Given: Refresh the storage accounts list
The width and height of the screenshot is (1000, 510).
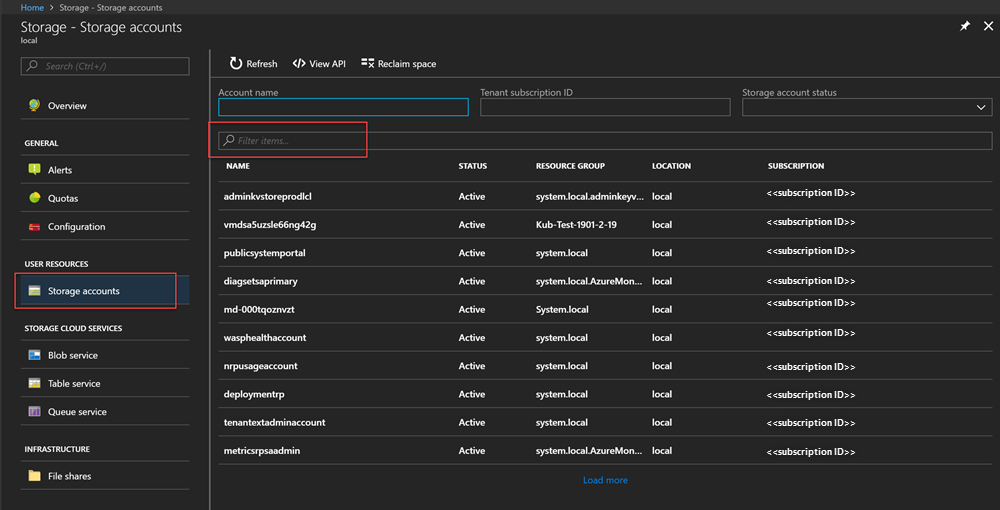Looking at the screenshot, I should [x=253, y=64].
